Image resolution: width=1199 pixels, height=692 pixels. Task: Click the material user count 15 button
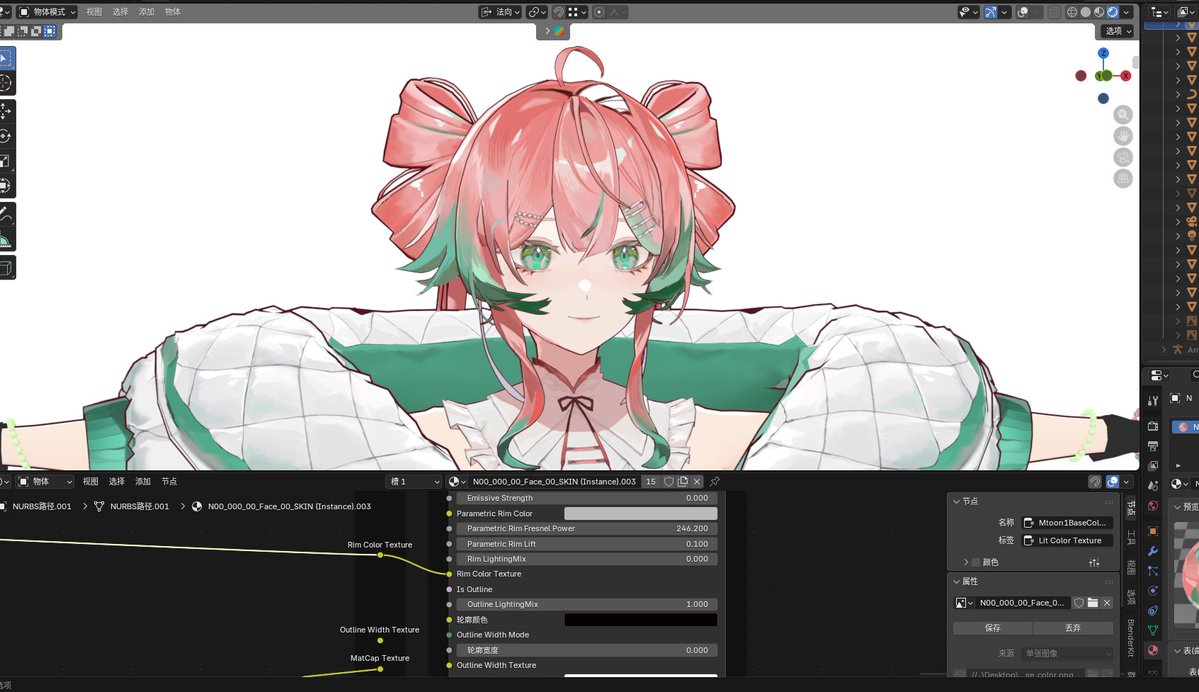651,482
